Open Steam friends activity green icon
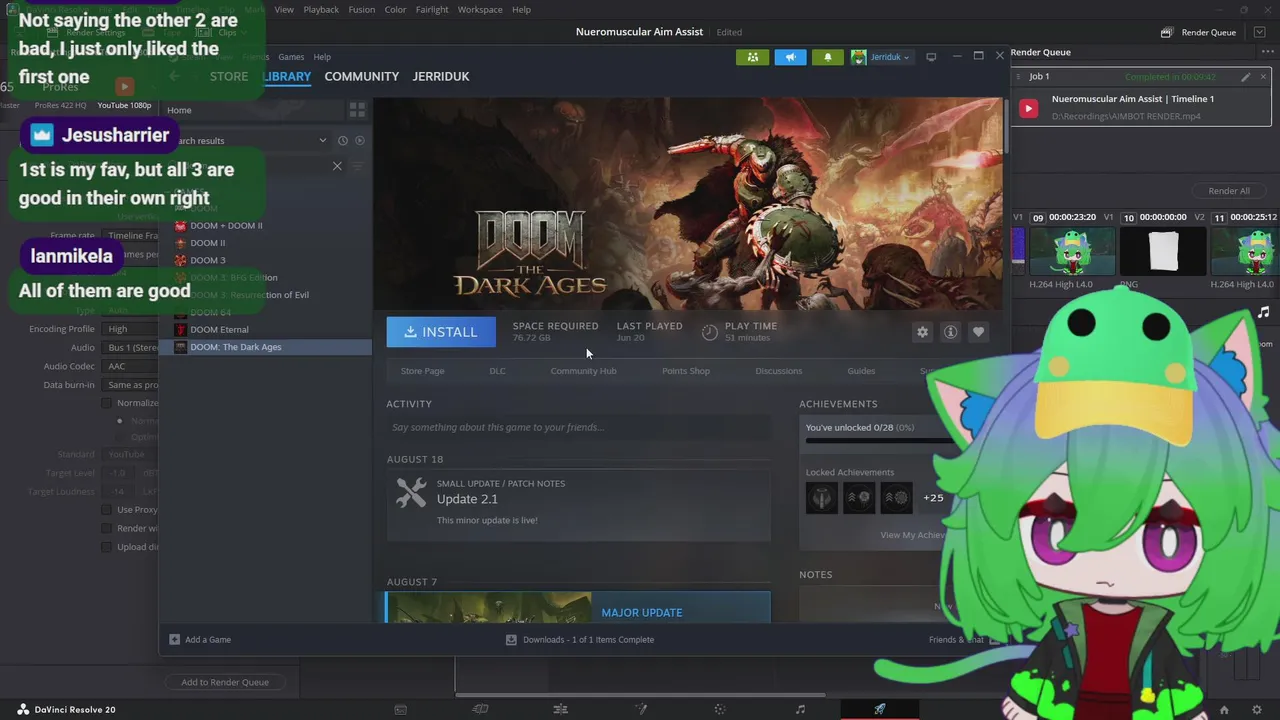This screenshot has width=1280, height=720. pos(752,57)
